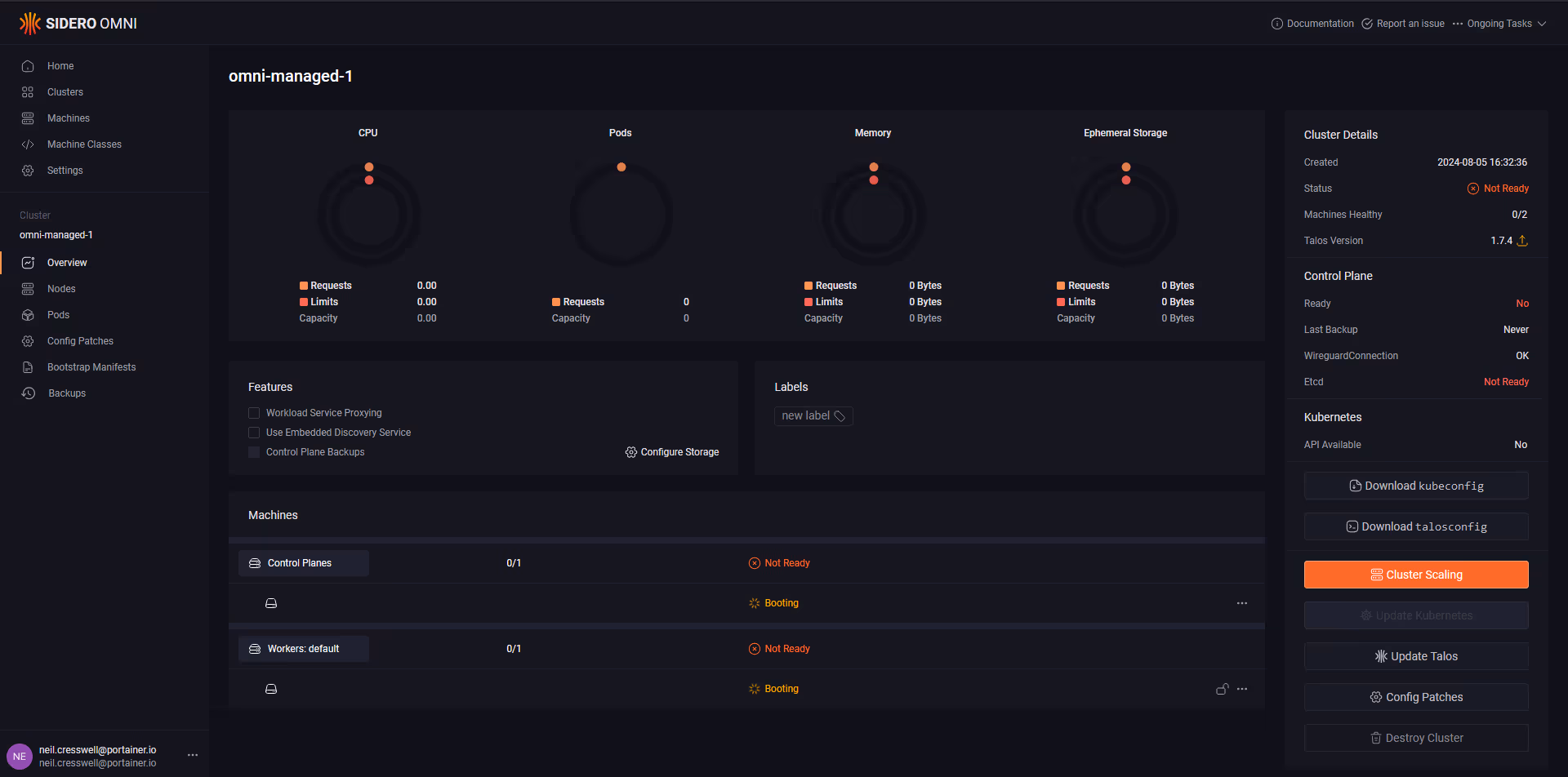Click the Control Planes server icon
Screen dimensions: 1568x777
pyautogui.click(x=255, y=563)
